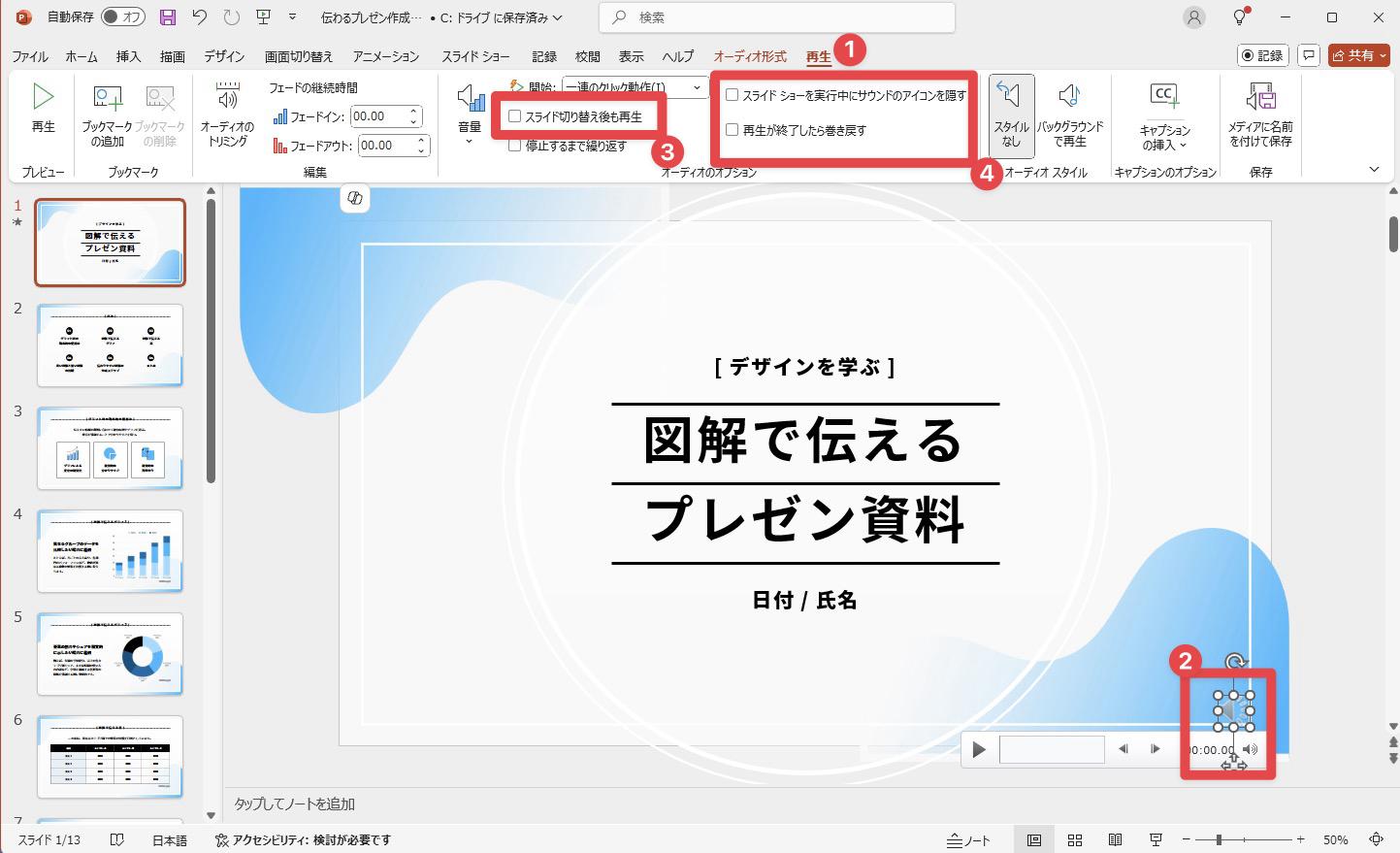Image resolution: width=1400 pixels, height=853 pixels.
Task: Open the デザイン tab
Action: [x=224, y=56]
